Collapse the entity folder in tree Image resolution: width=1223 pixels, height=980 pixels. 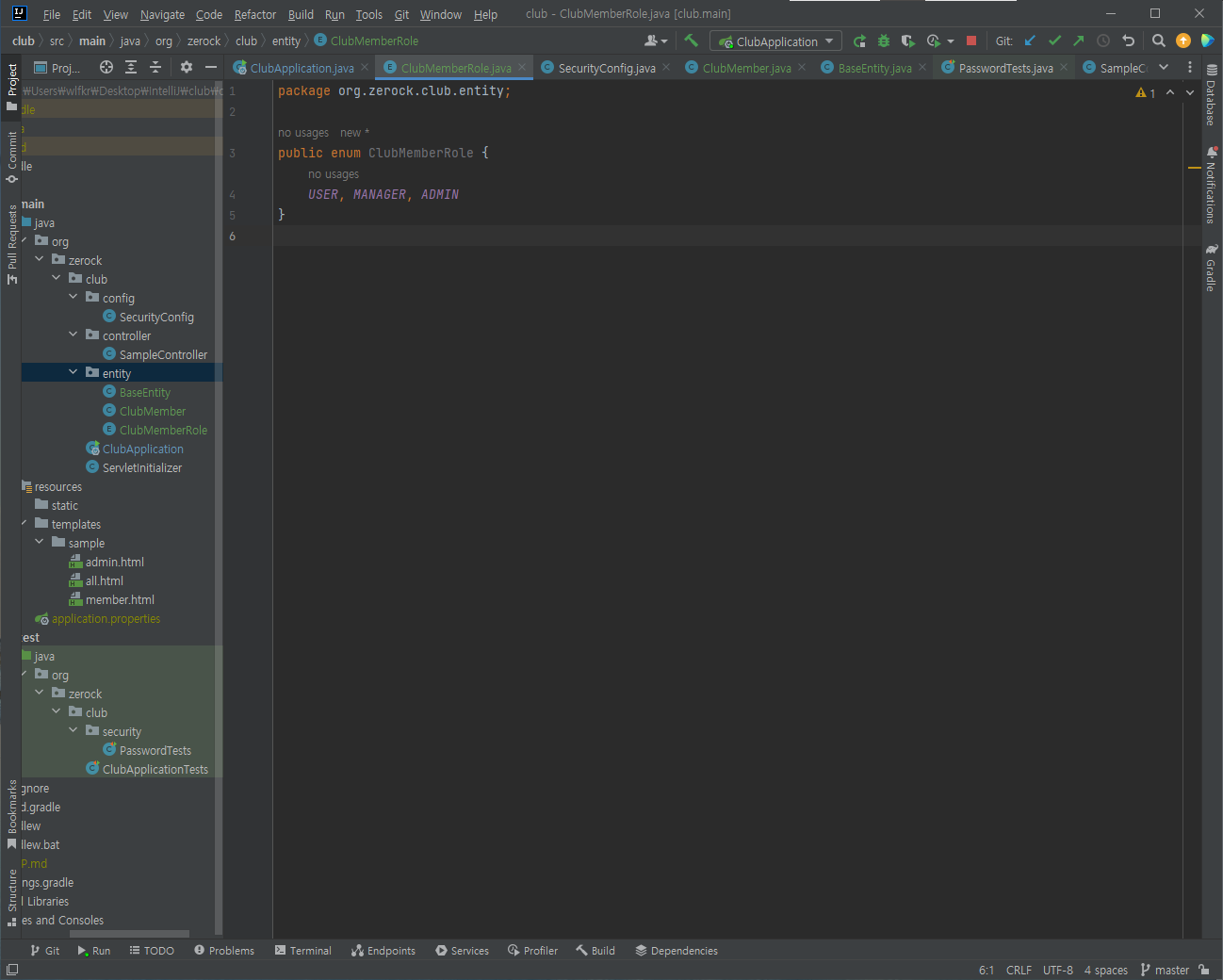(x=73, y=372)
